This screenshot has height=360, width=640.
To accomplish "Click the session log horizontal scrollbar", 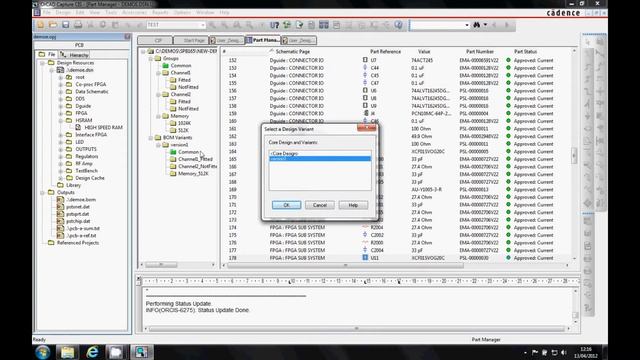I will pos(357,329).
